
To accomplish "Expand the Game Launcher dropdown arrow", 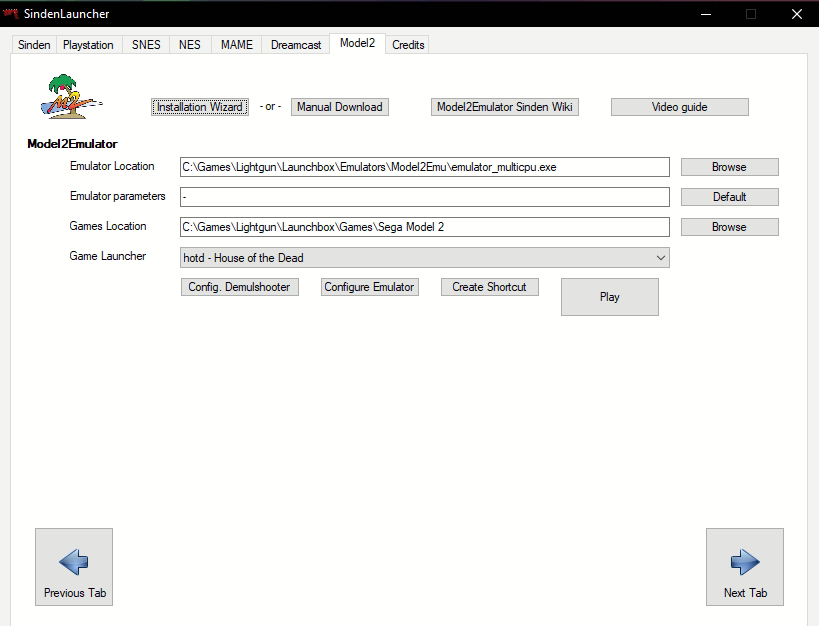I will point(661,258).
